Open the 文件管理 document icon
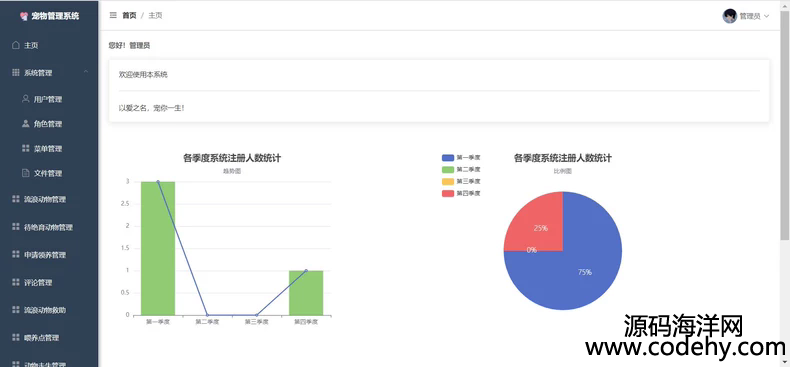Viewport: 790px width, 367px height. [x=26, y=173]
